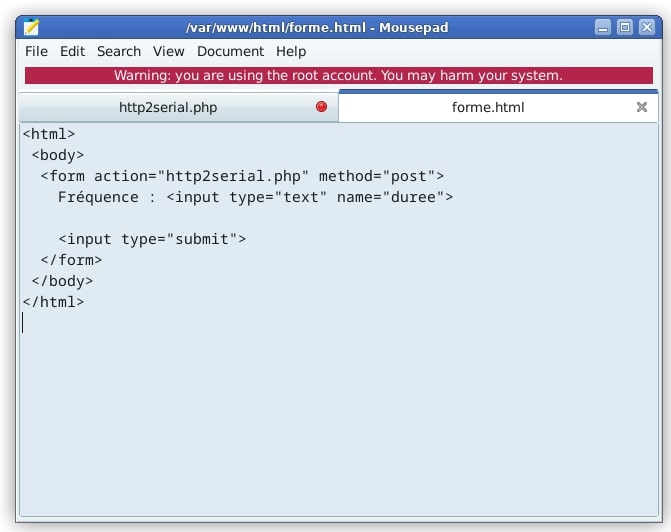The width and height of the screenshot is (671, 532).
Task: Open the Help menu
Action: coord(291,51)
